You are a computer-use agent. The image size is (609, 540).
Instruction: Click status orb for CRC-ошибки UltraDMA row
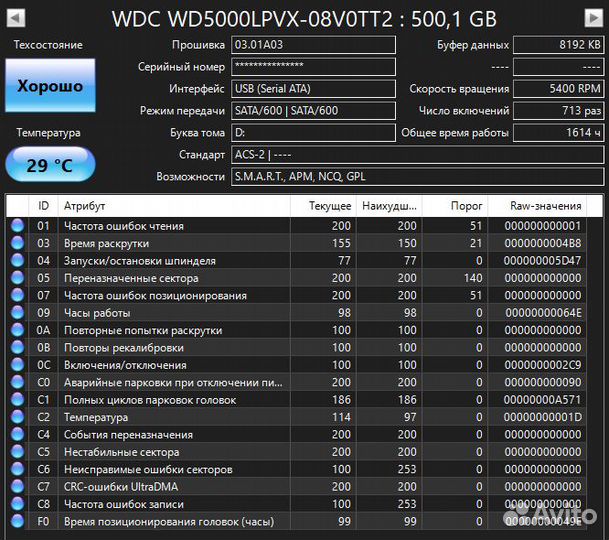17,486
